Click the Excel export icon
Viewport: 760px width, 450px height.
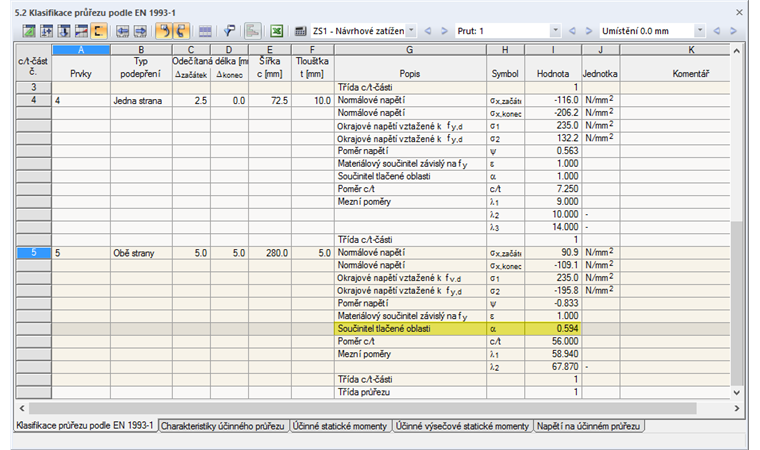tap(276, 32)
